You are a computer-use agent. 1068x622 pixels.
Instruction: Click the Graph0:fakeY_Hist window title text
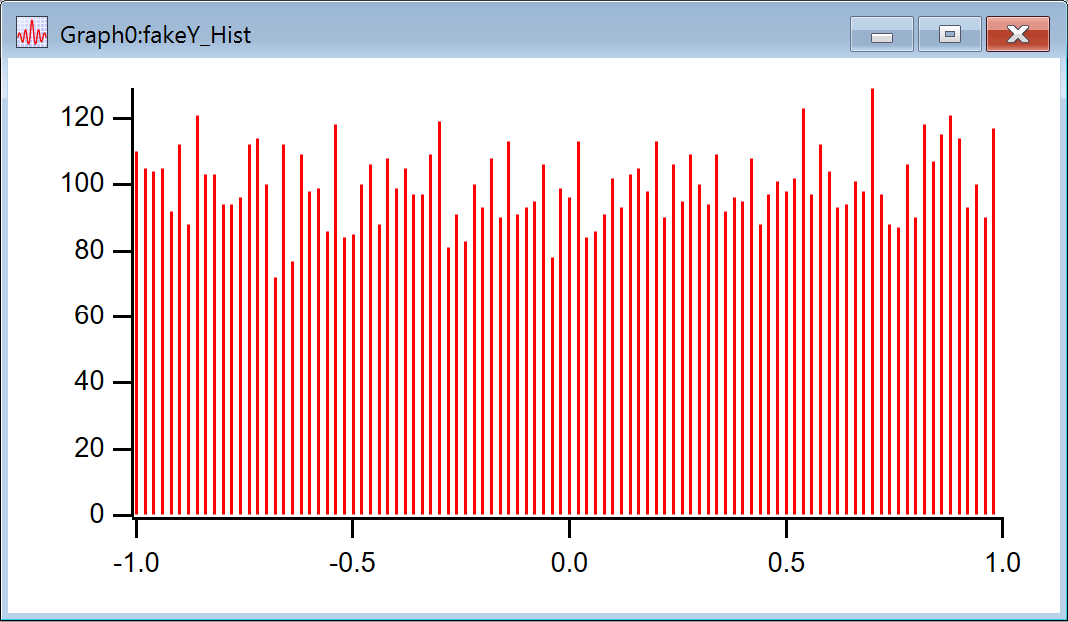coord(155,35)
